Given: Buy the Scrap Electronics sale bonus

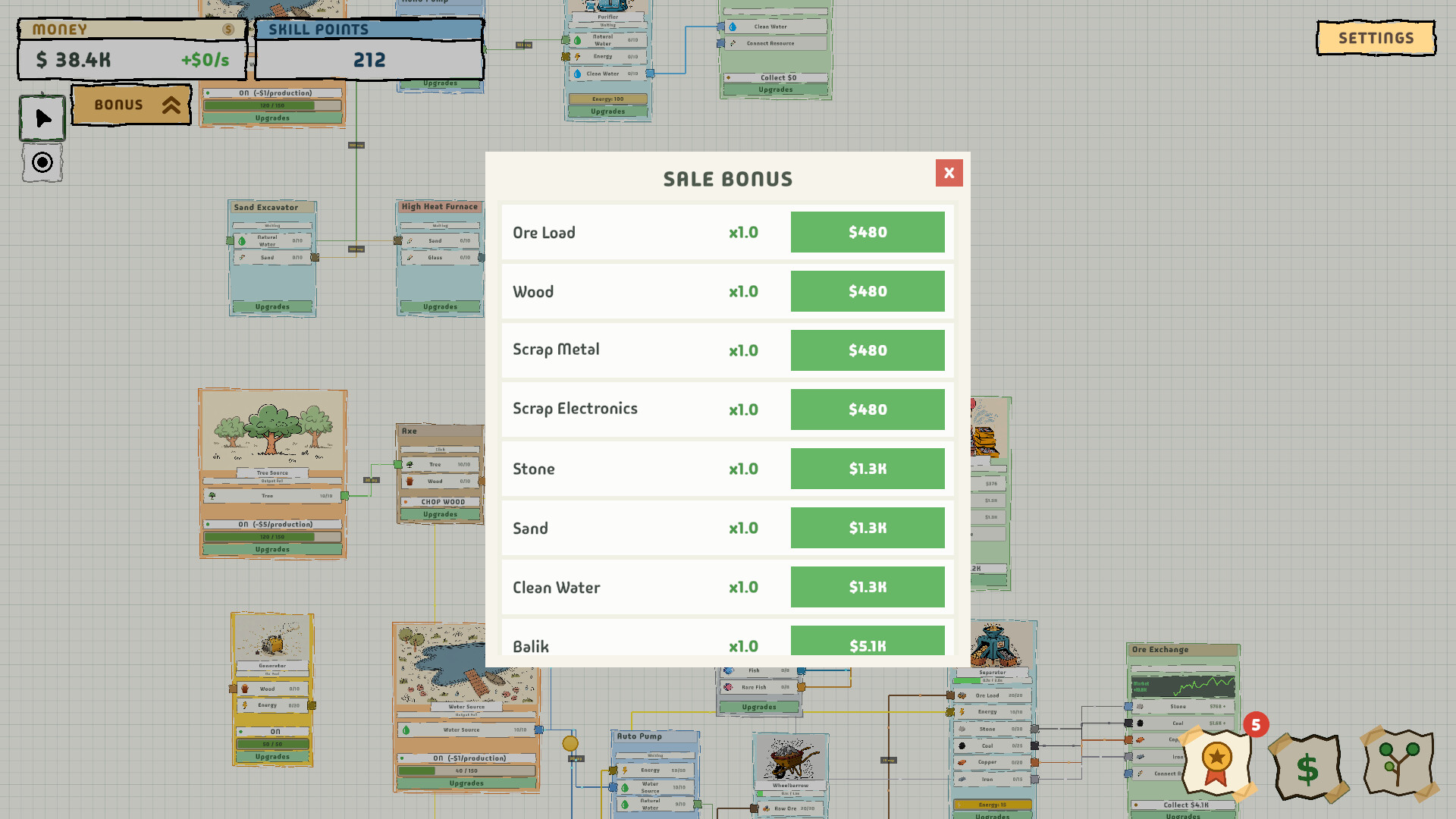Looking at the screenshot, I should point(868,409).
